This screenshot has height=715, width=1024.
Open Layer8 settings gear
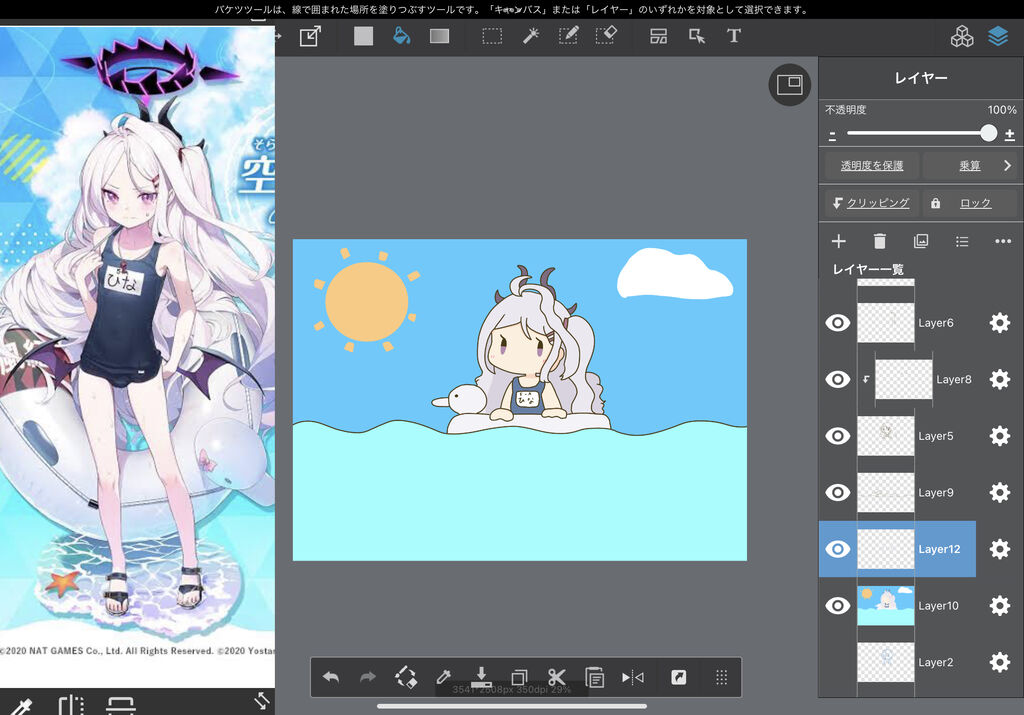[x=1000, y=379]
